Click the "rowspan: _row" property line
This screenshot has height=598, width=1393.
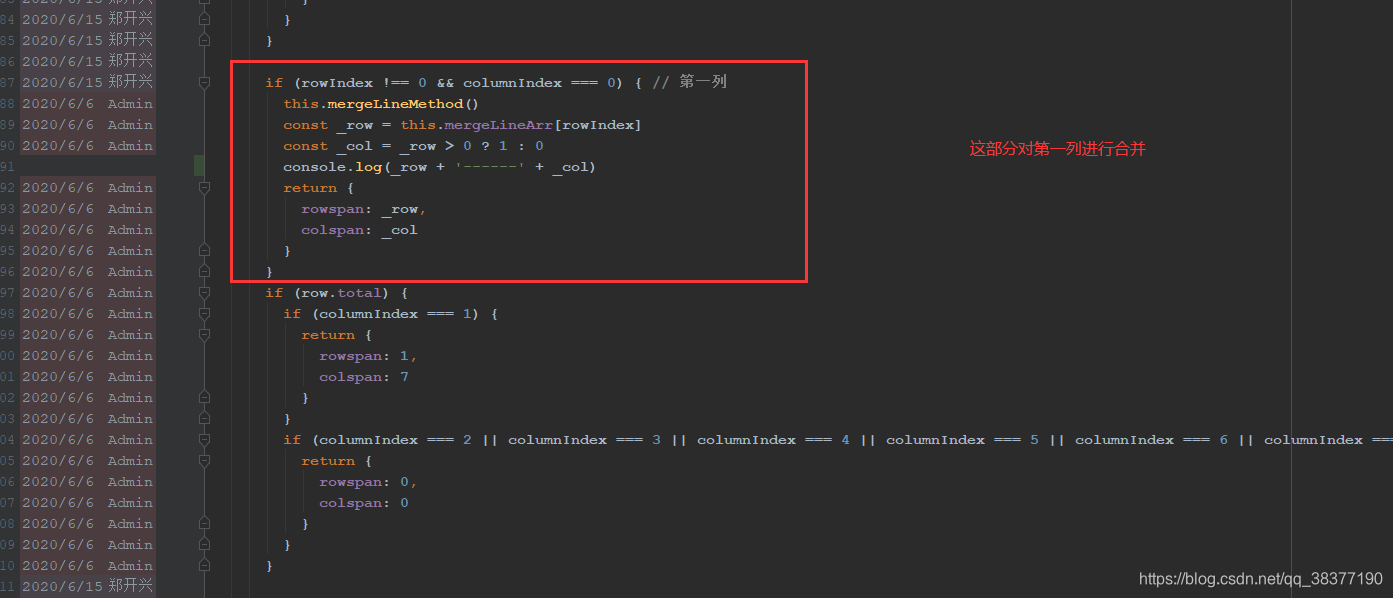352,208
